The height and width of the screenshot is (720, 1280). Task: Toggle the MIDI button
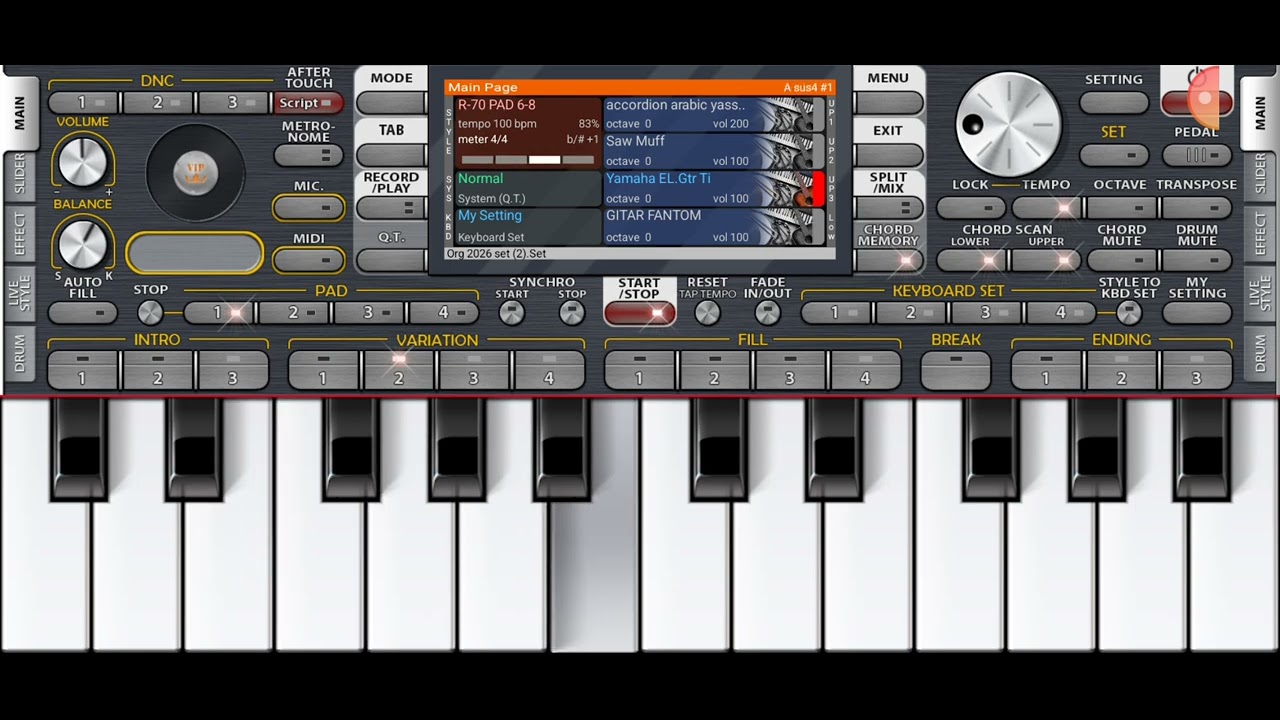click(x=308, y=260)
